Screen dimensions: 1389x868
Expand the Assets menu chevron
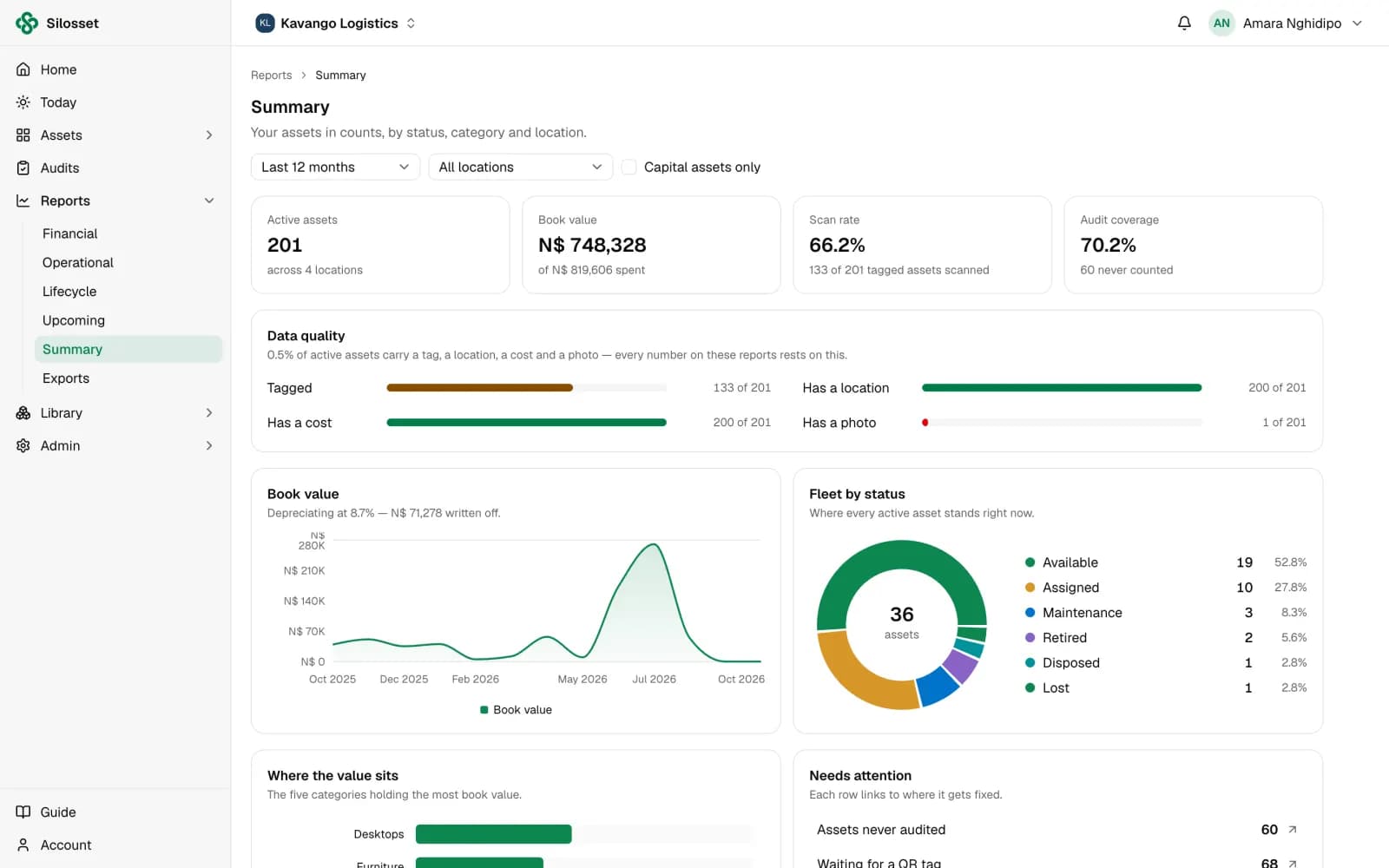click(209, 135)
